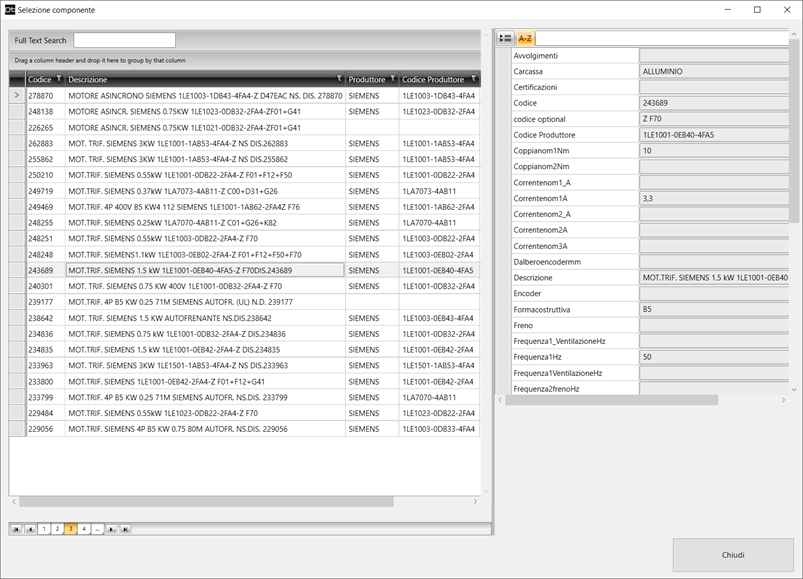This screenshot has width=803, height=579.
Task: Click the property grid horizontal scrollbar thumb
Action: 611,400
